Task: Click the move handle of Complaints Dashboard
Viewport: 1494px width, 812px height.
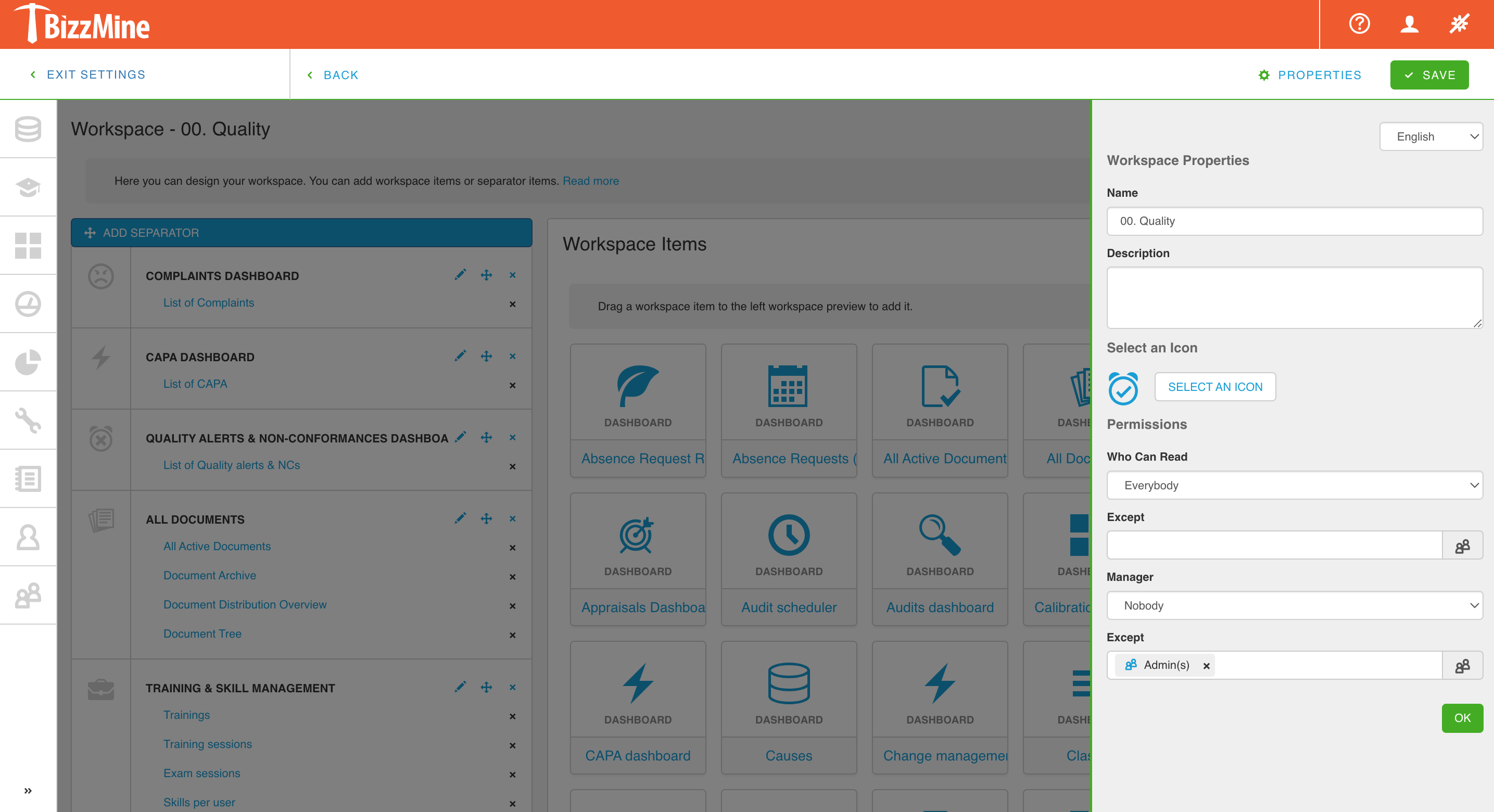Action: tap(486, 274)
